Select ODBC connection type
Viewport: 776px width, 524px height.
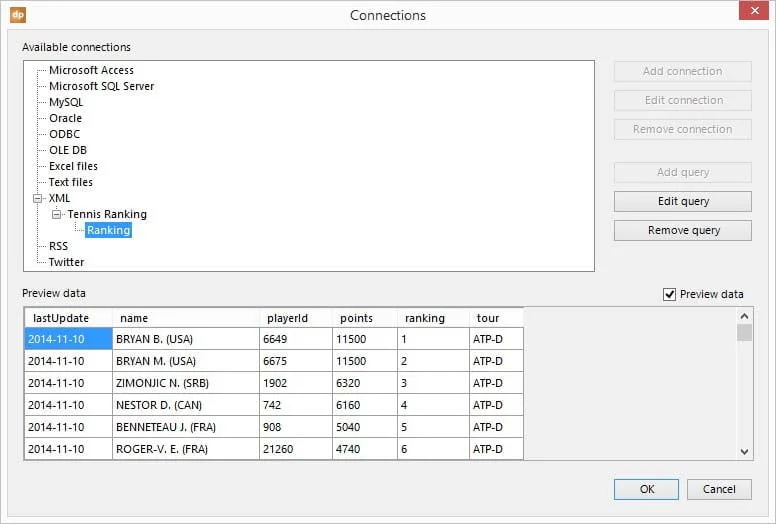click(64, 134)
